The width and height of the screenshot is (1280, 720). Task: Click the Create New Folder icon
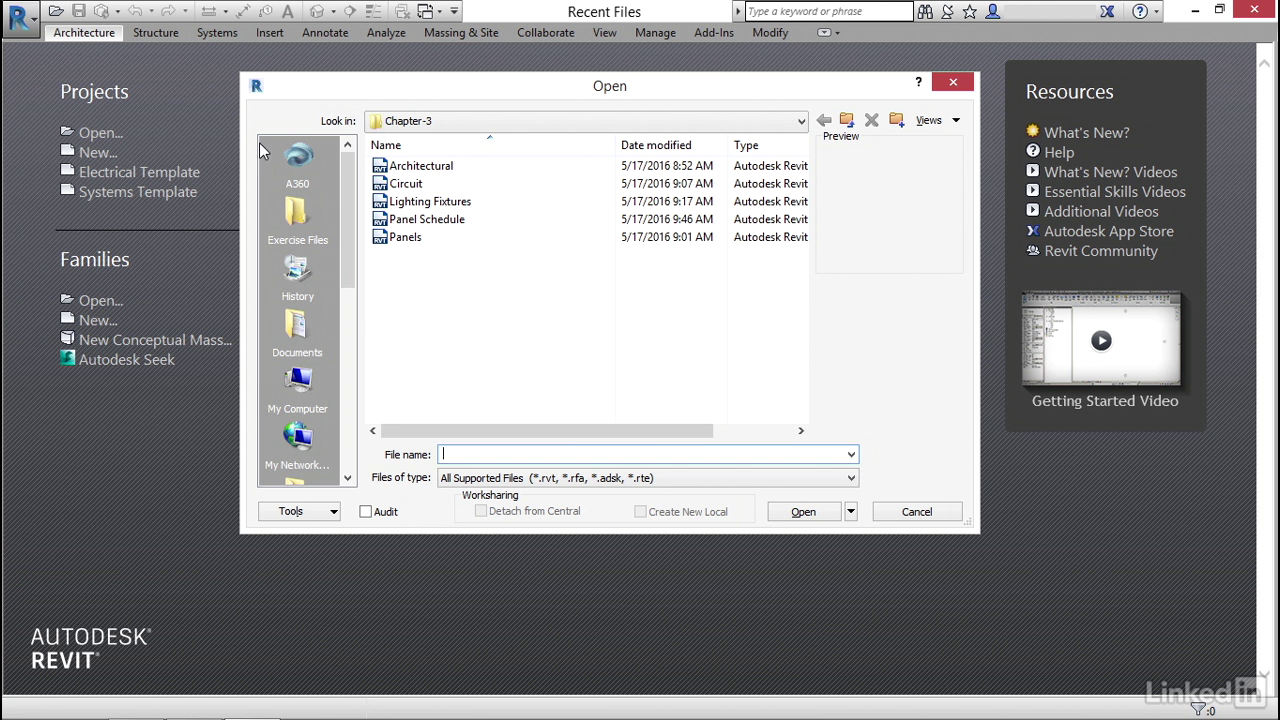click(x=897, y=120)
